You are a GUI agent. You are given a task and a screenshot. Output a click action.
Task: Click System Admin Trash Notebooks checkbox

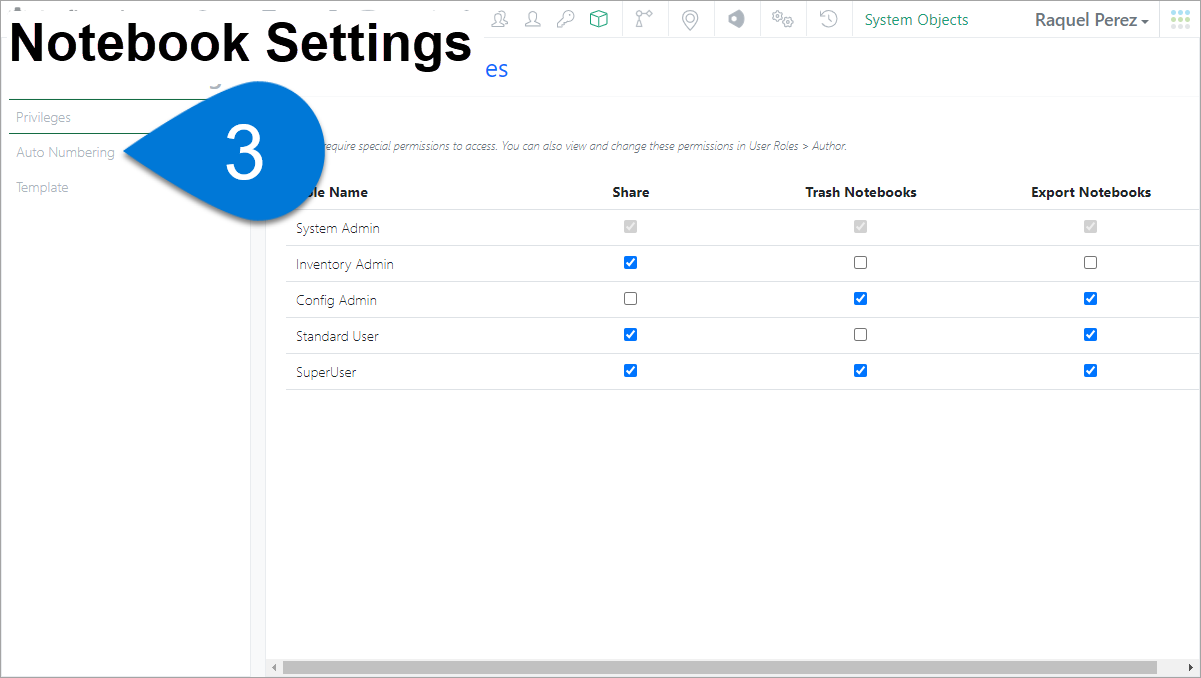point(860,227)
